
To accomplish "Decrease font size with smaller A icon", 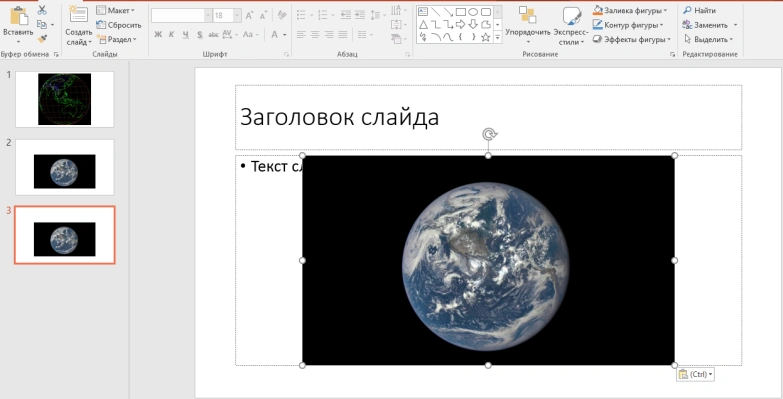I will pos(263,15).
